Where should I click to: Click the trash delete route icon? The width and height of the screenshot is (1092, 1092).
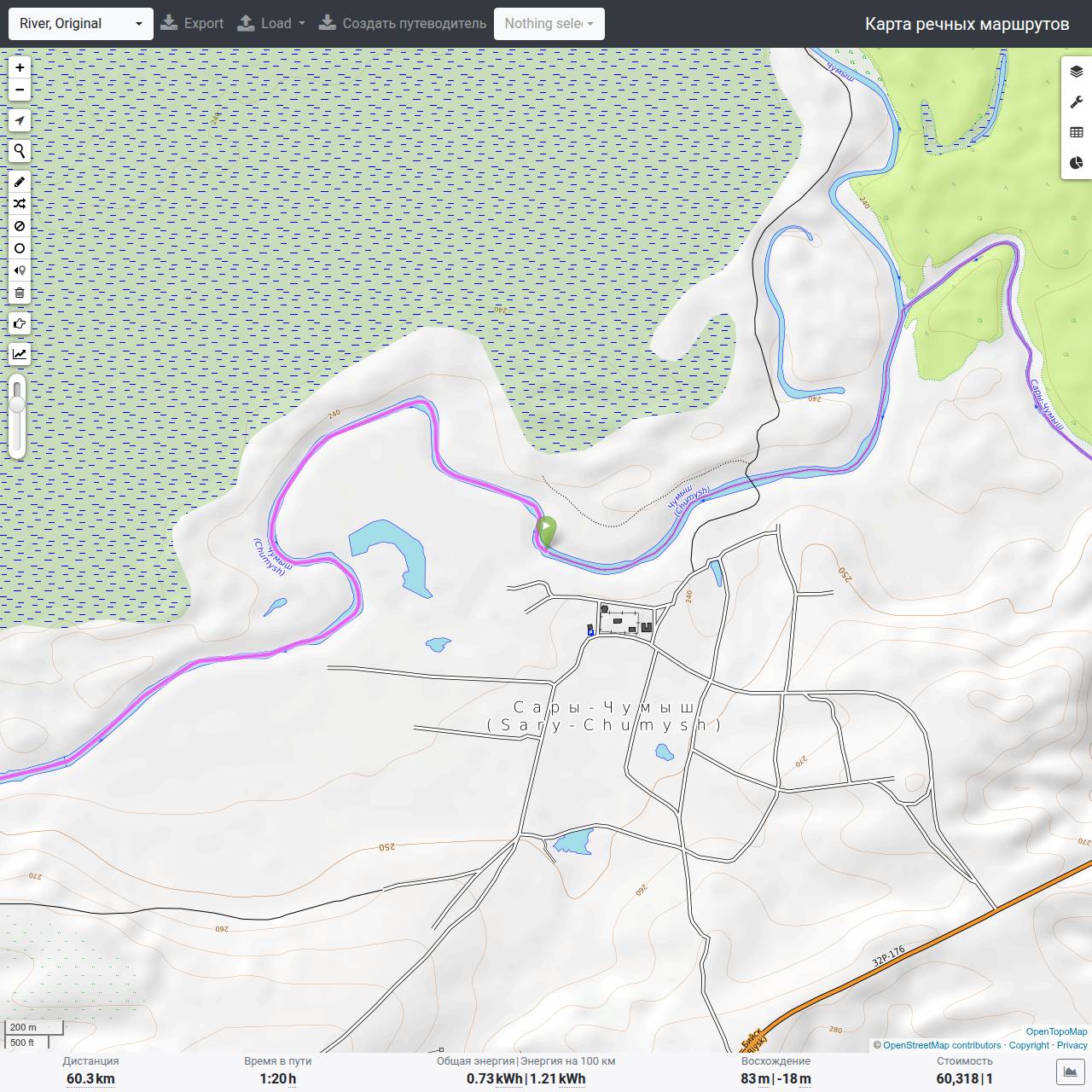tap(20, 293)
